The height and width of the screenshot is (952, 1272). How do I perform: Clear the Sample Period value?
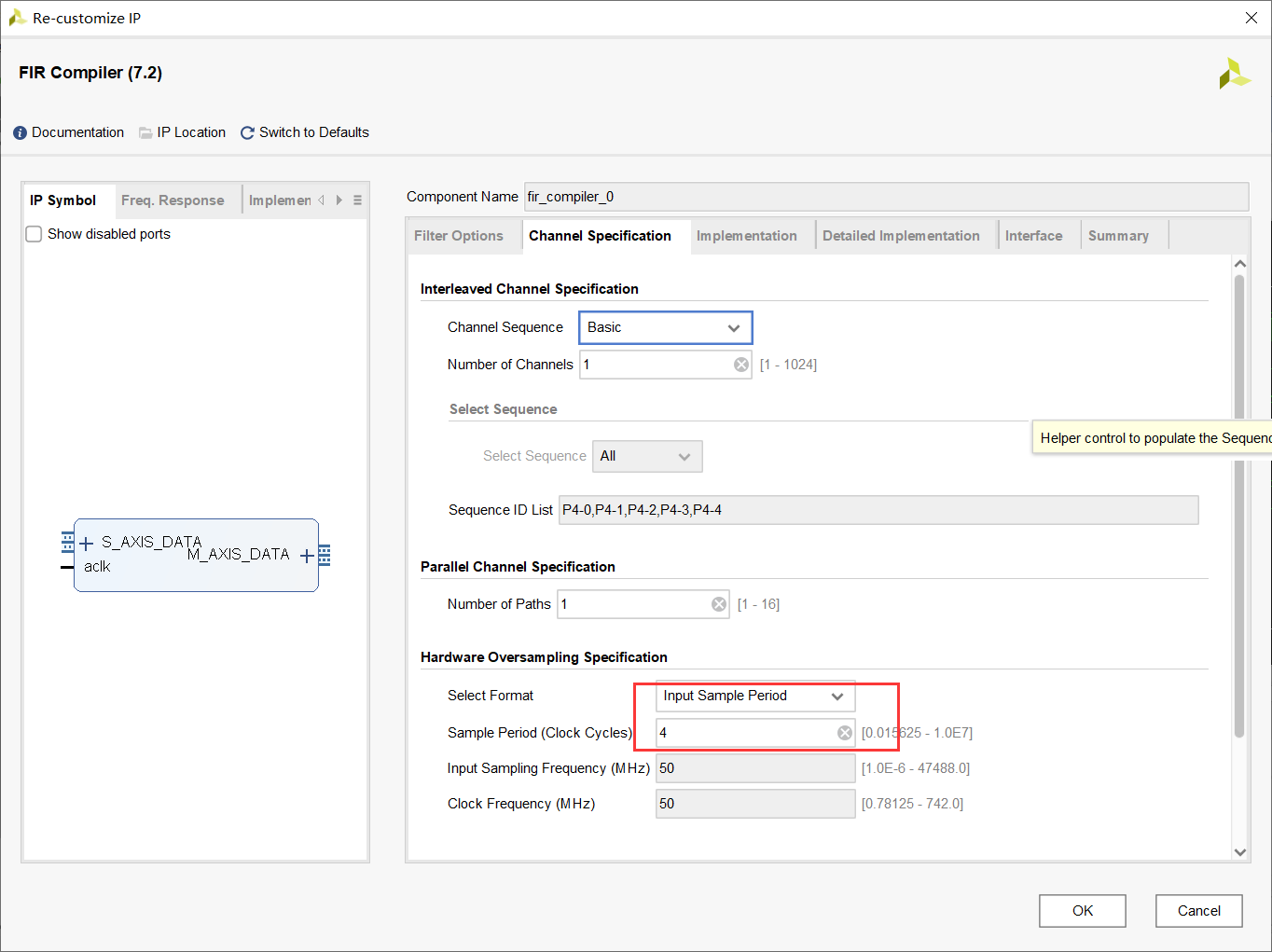pos(844,733)
